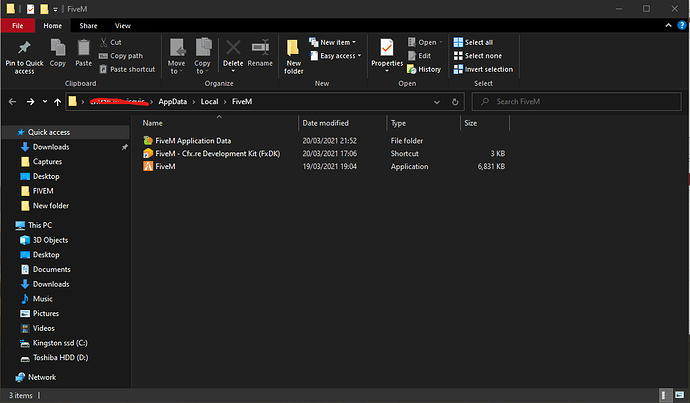
Task: Click AppData in the address path
Action: pos(172,102)
